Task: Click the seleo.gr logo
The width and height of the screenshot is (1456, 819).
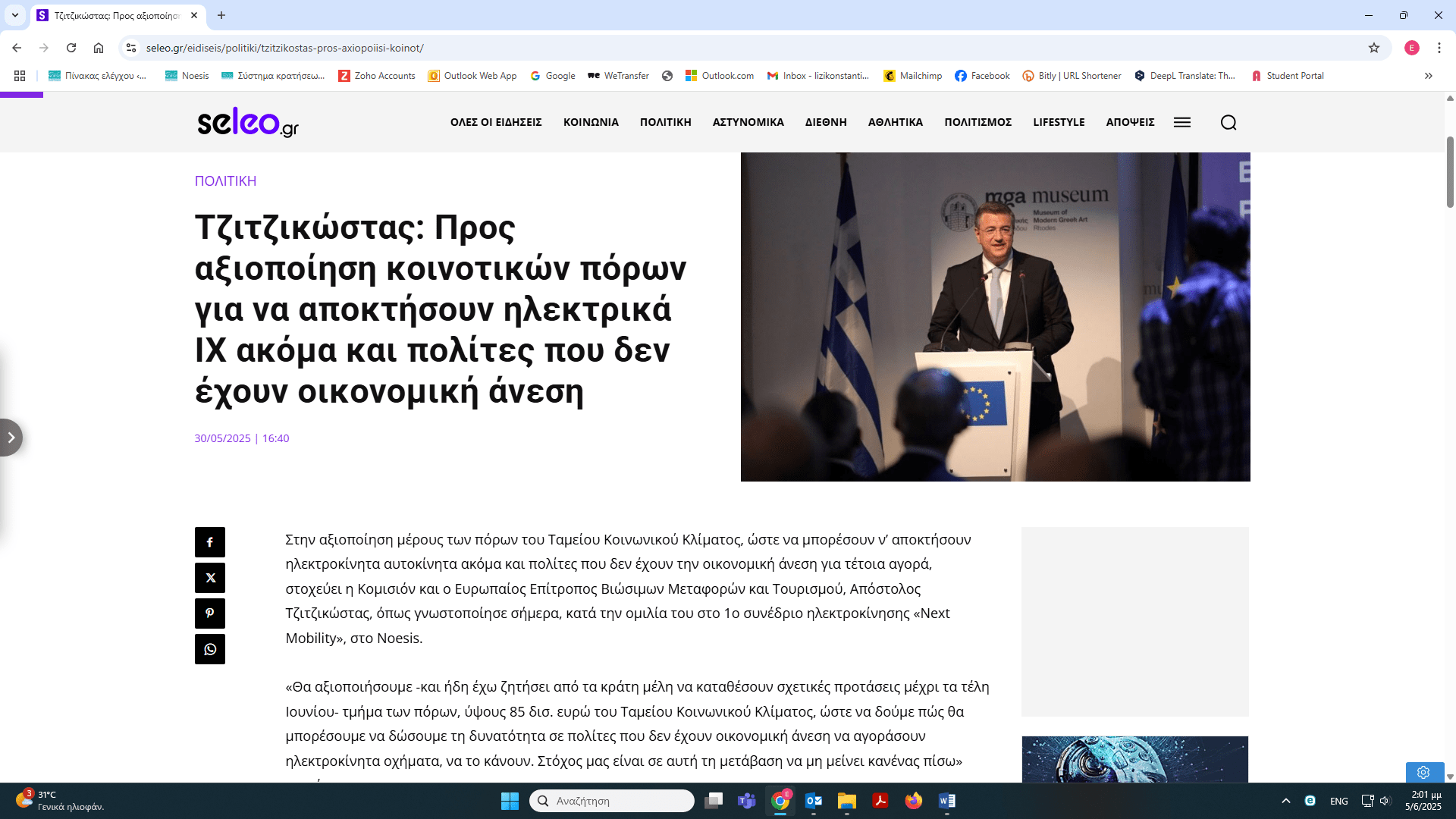Action: tap(248, 122)
